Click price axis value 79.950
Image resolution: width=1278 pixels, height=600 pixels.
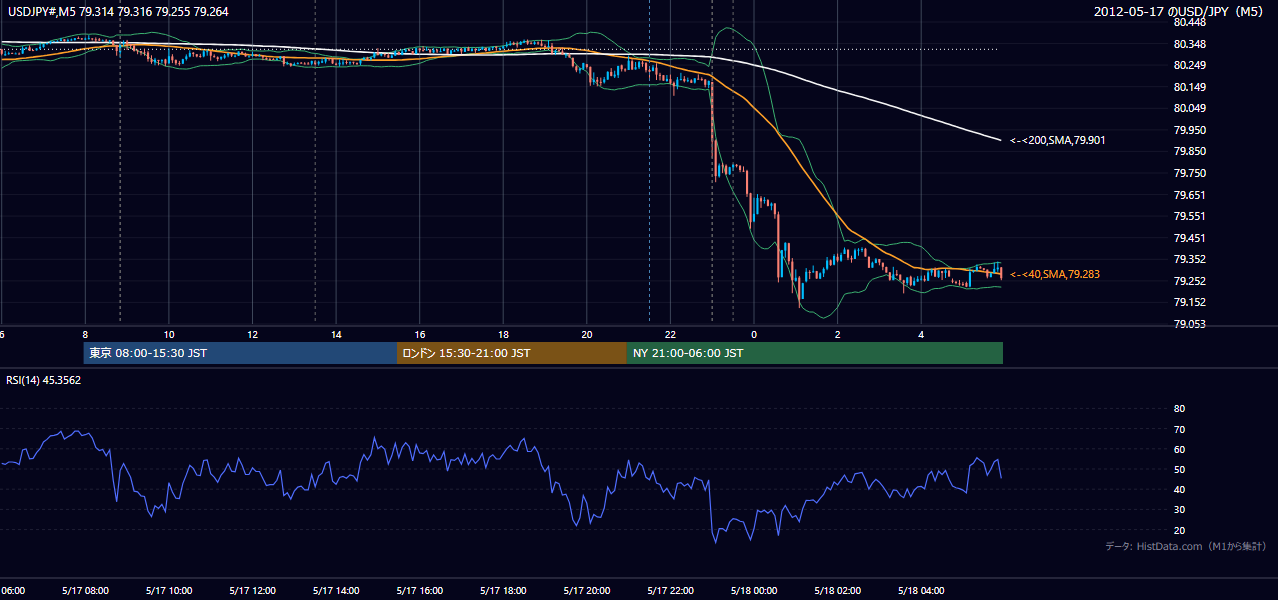(x=1189, y=130)
